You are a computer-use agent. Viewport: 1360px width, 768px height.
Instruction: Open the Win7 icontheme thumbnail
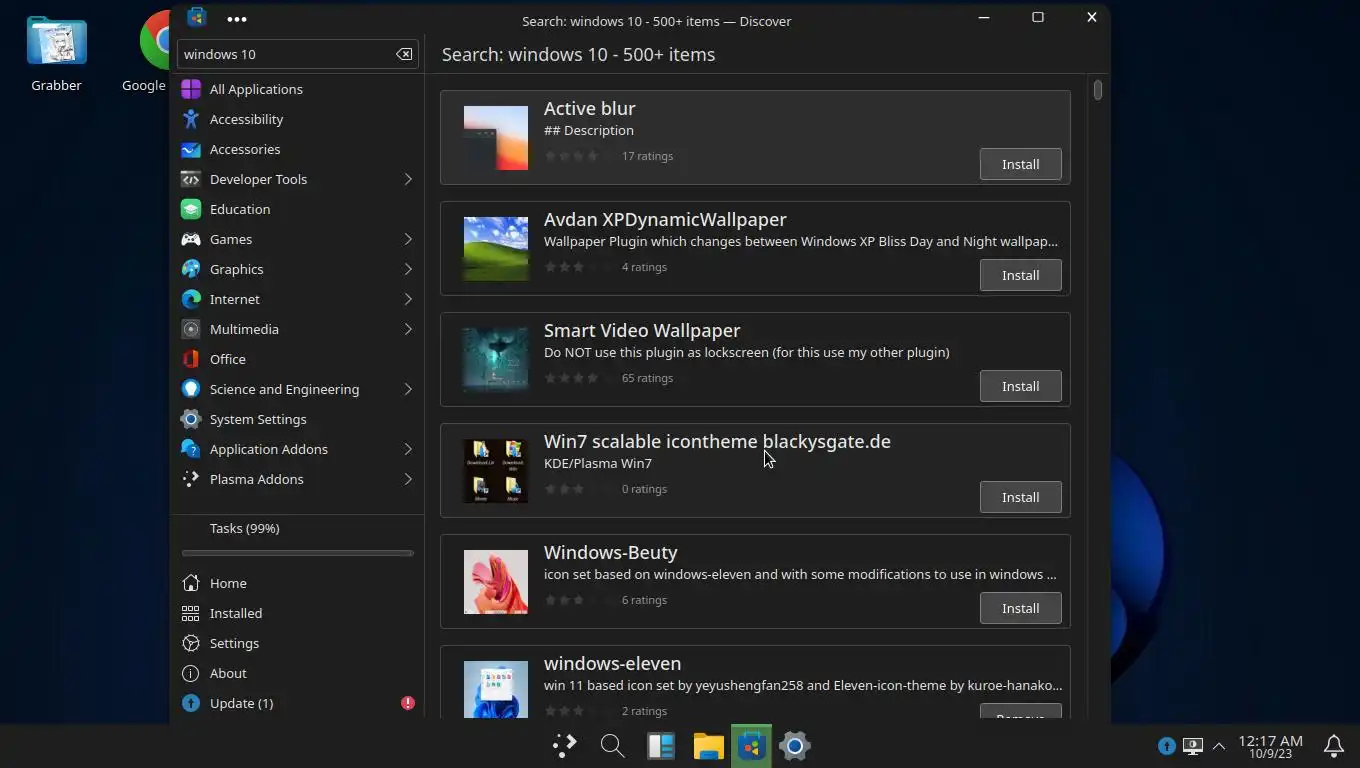496,471
